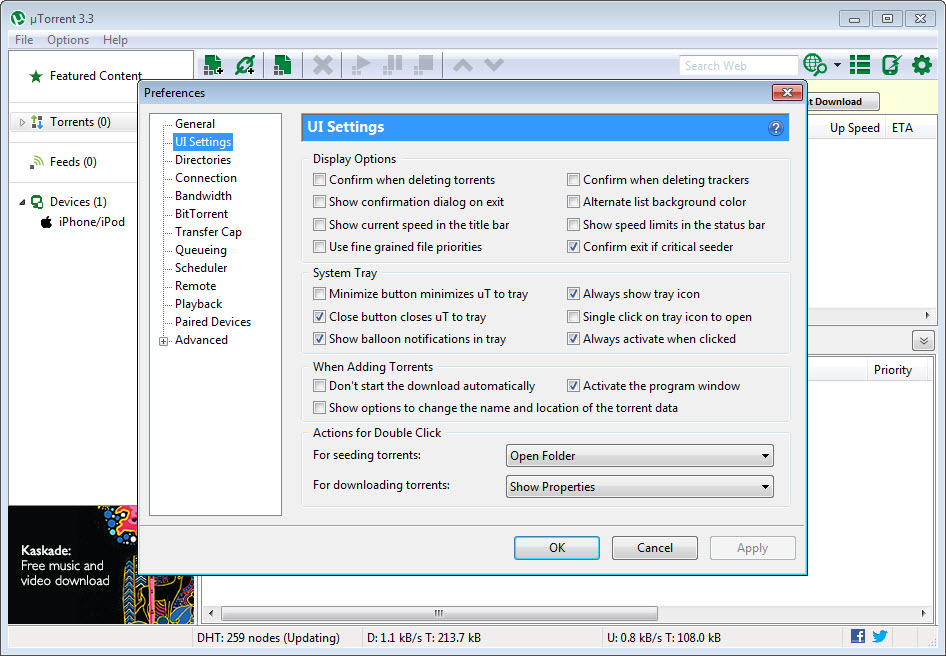Collapse the detail pane double-chevron button
This screenshot has height=656, width=946.
923,340
